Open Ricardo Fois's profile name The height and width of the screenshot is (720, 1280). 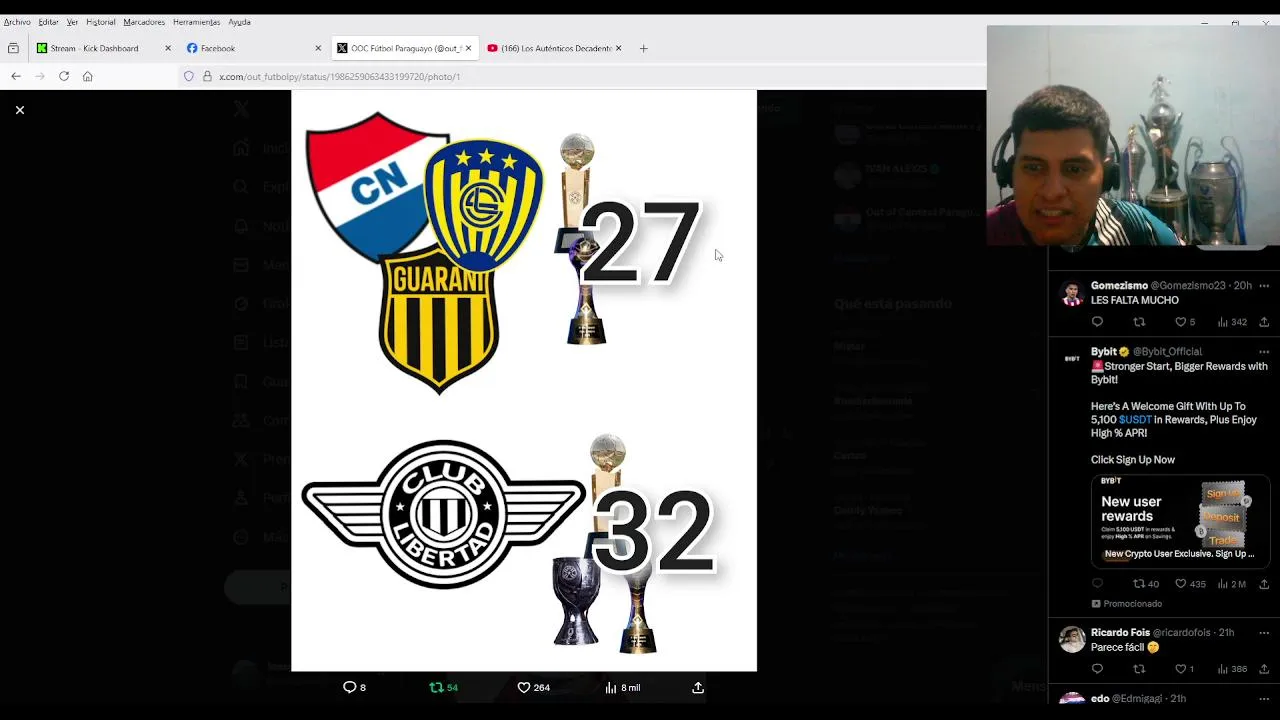click(1120, 633)
